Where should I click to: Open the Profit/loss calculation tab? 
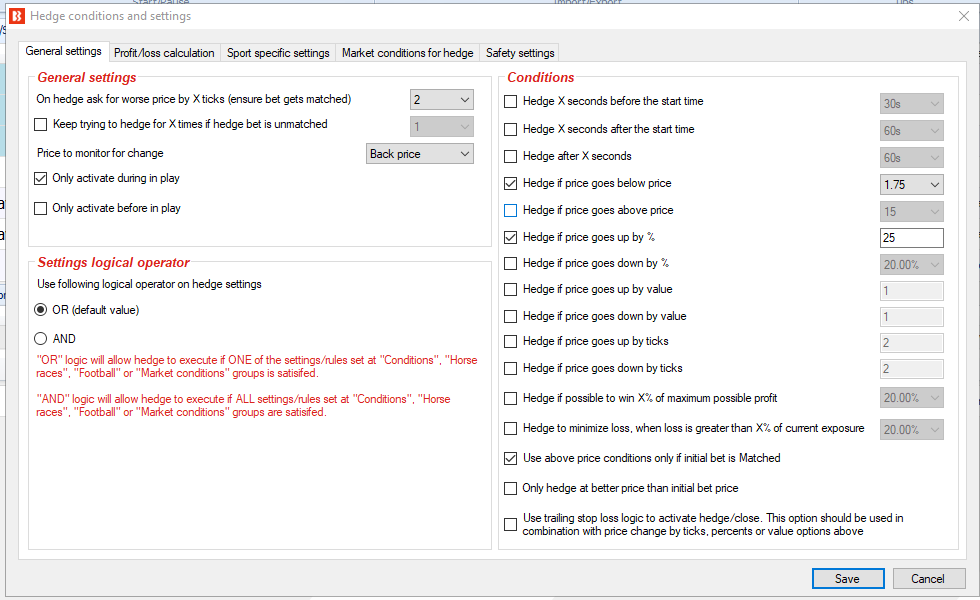click(164, 53)
